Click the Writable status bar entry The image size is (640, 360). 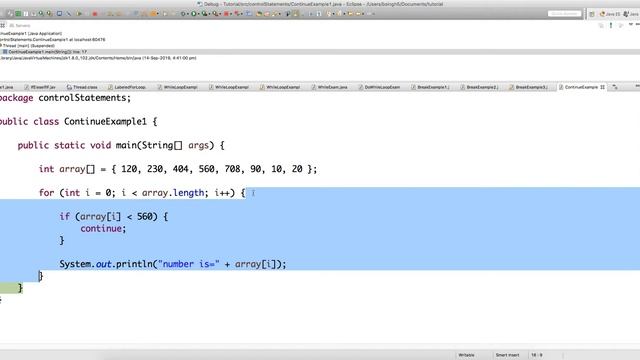pos(466,355)
